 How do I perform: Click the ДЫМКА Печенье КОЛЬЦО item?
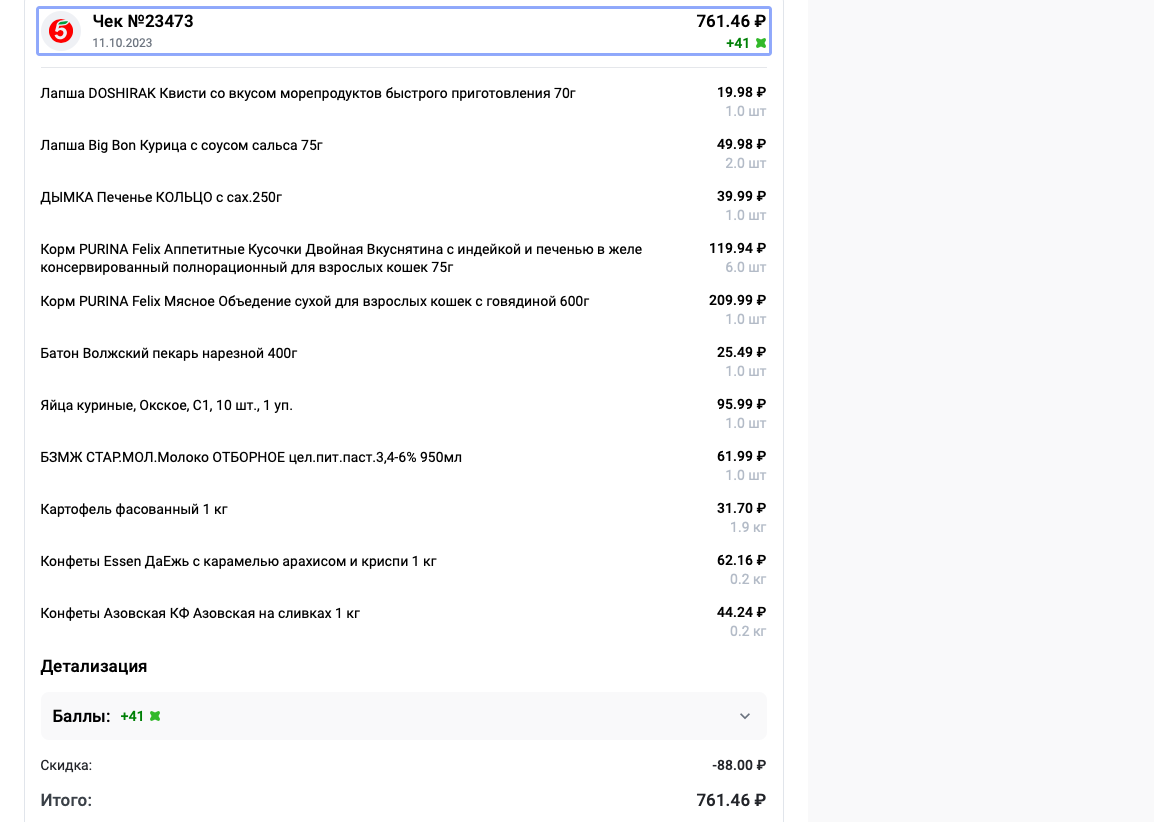tap(161, 198)
